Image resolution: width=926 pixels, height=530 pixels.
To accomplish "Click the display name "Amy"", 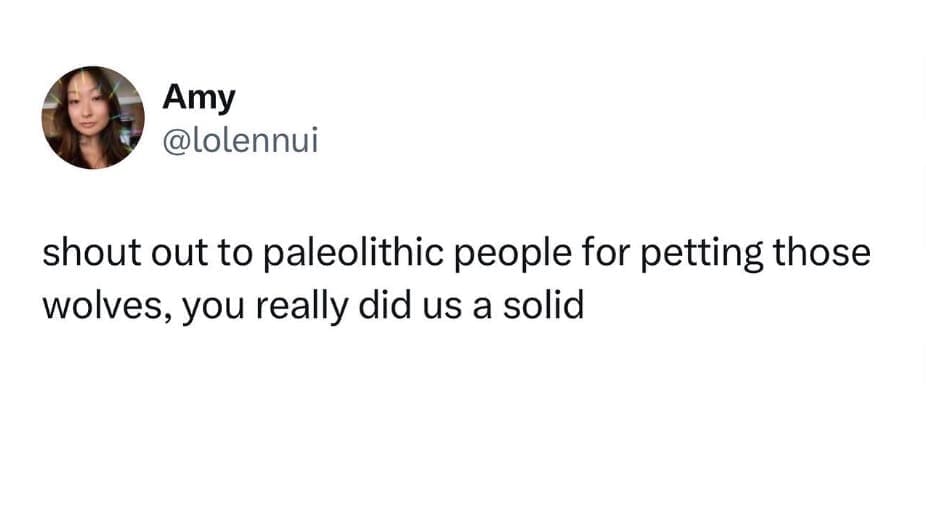I will tap(198, 98).
